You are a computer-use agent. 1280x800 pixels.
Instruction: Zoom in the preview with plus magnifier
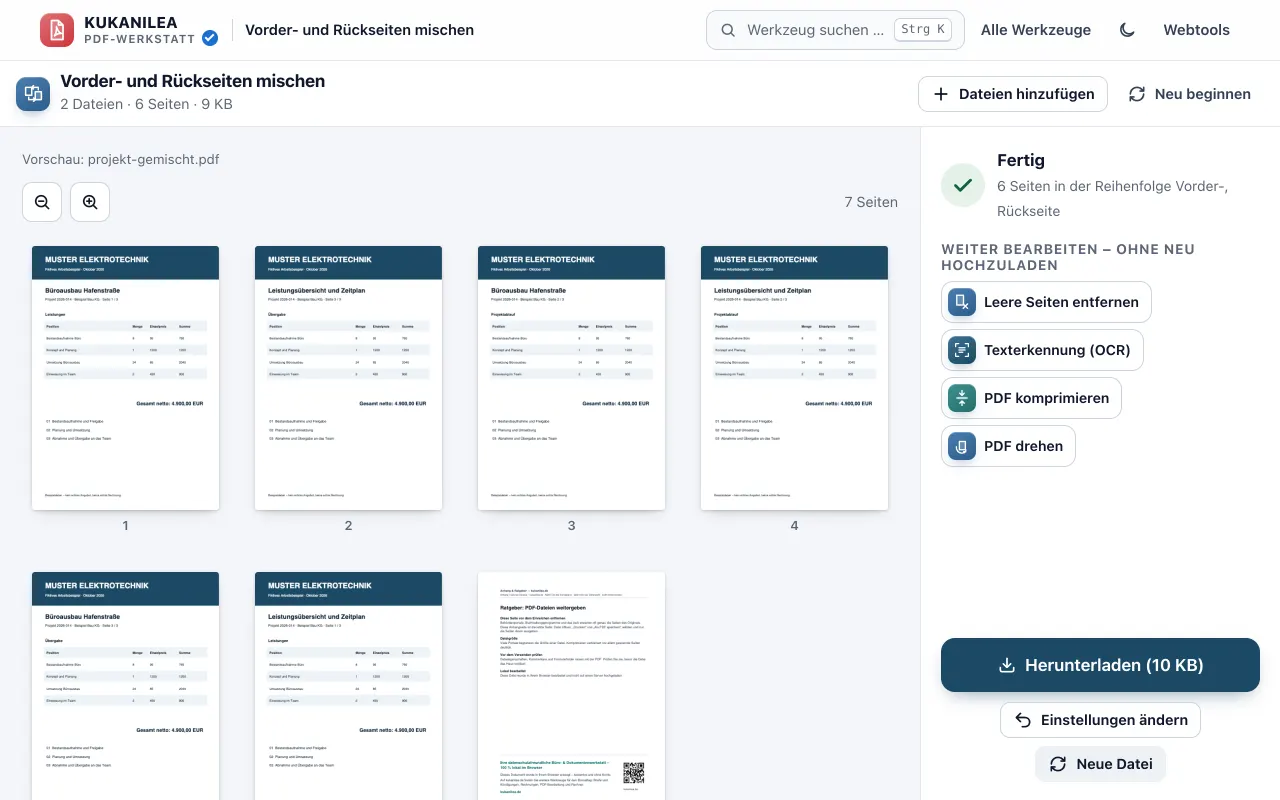[90, 202]
